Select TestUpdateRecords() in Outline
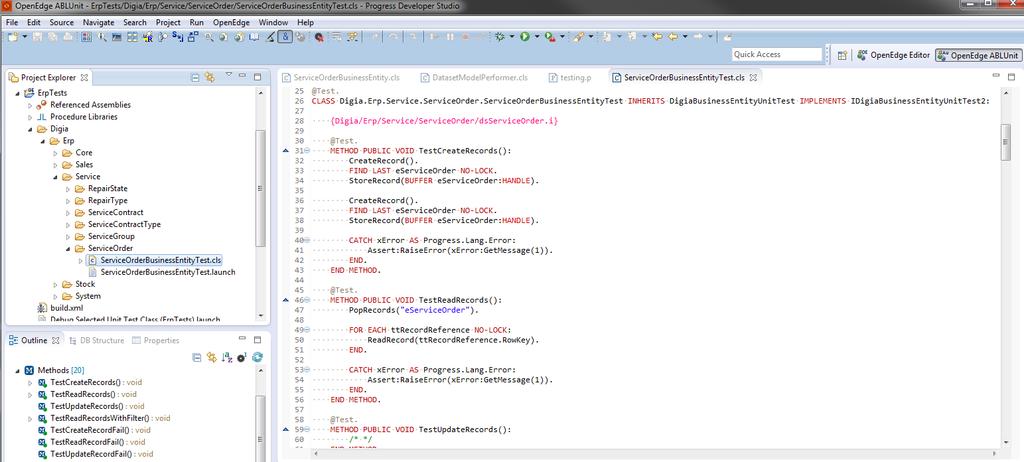Viewport: 1024px width, 462px height. [x=97, y=406]
